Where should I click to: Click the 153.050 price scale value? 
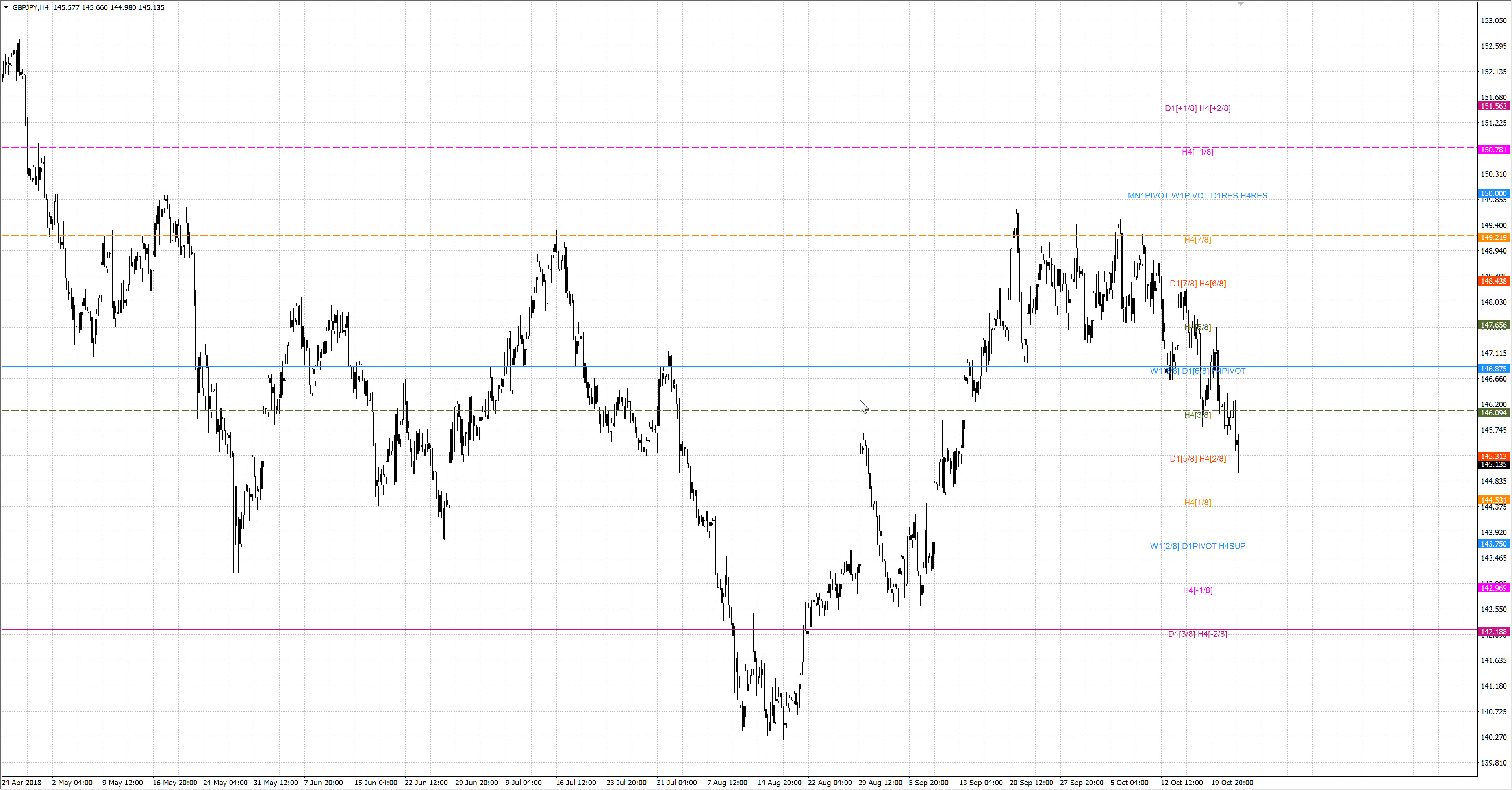(x=1493, y=20)
